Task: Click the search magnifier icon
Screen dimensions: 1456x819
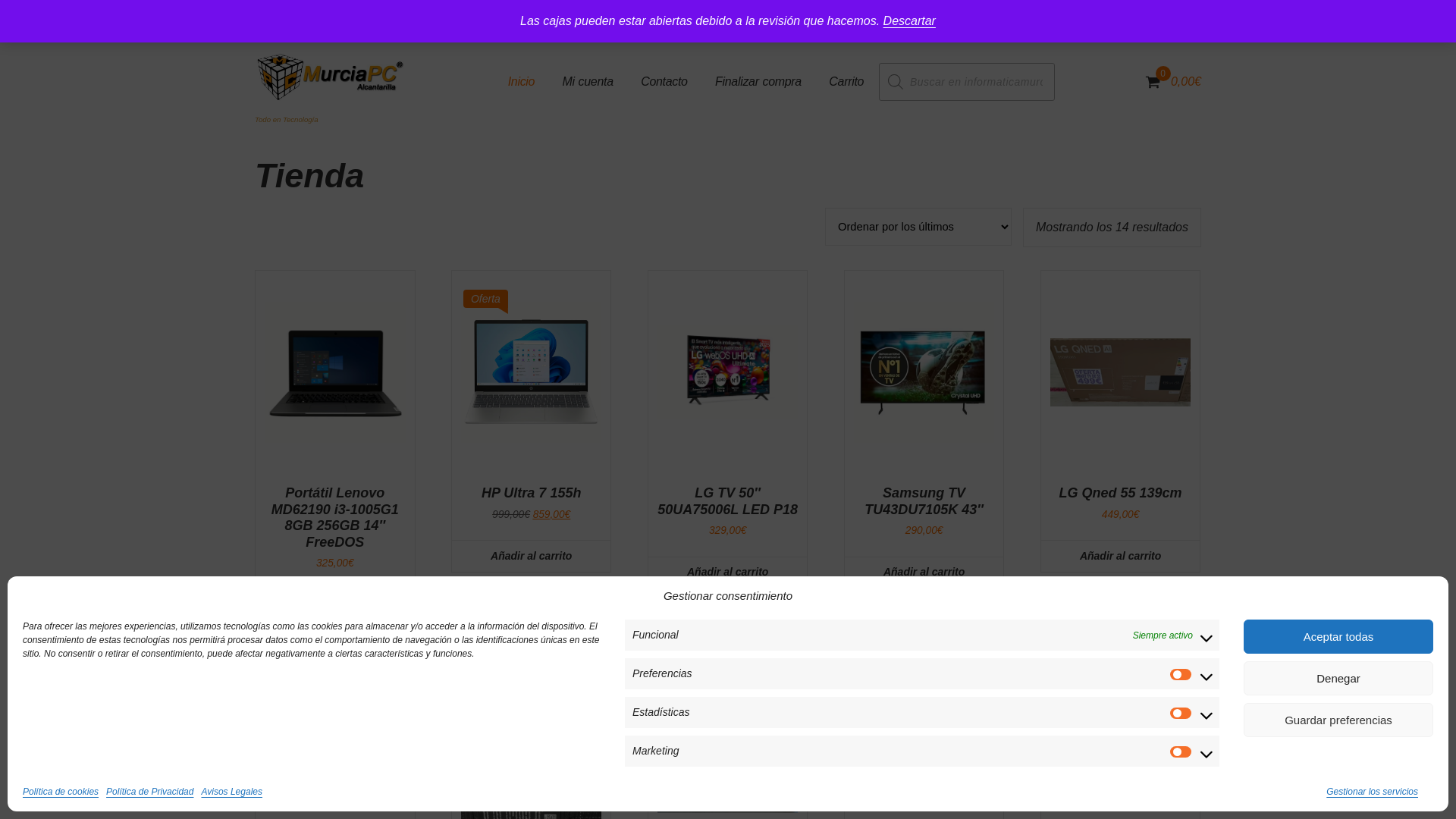Action: click(895, 82)
